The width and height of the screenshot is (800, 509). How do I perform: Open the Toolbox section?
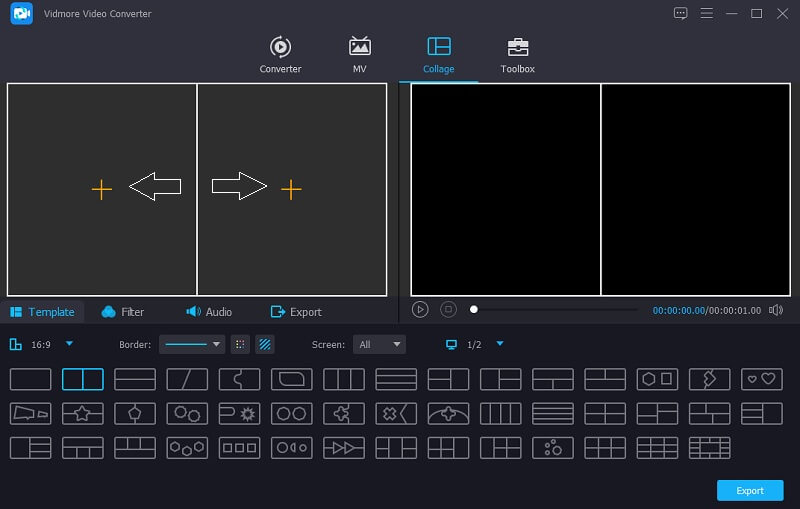(x=517, y=54)
